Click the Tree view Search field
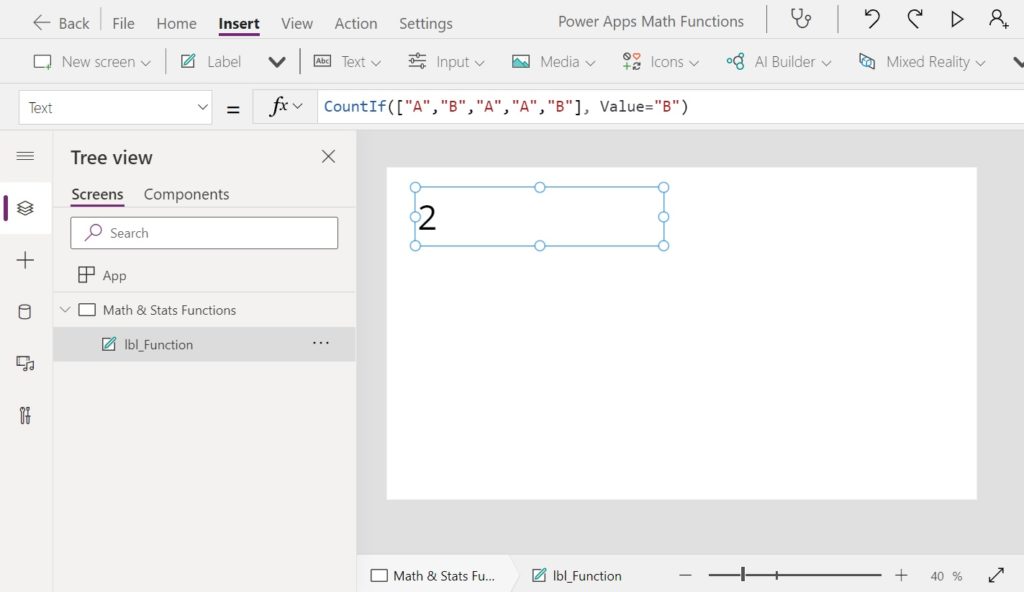The image size is (1024, 592). click(204, 233)
